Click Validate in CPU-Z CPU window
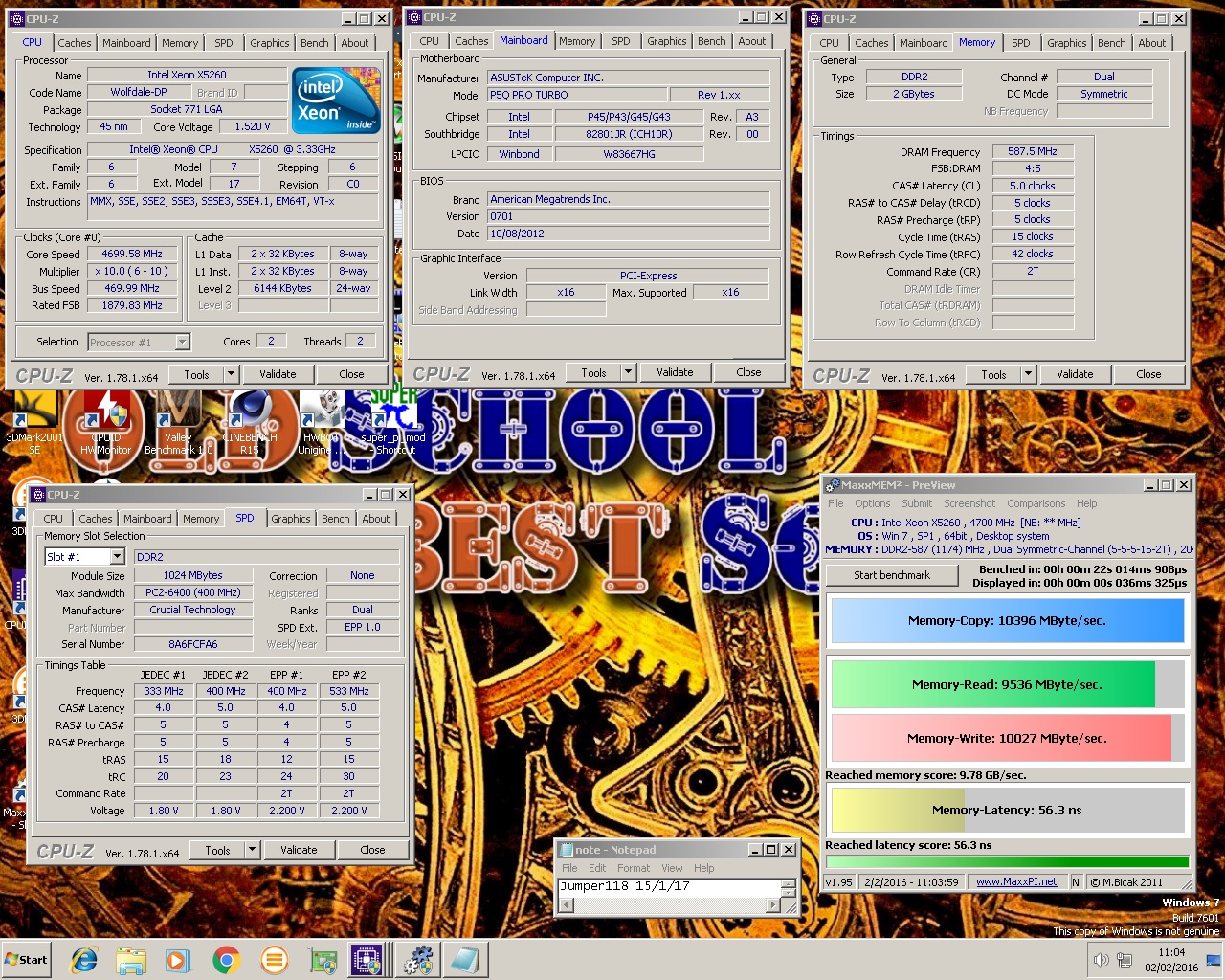1225x980 pixels. (x=278, y=374)
